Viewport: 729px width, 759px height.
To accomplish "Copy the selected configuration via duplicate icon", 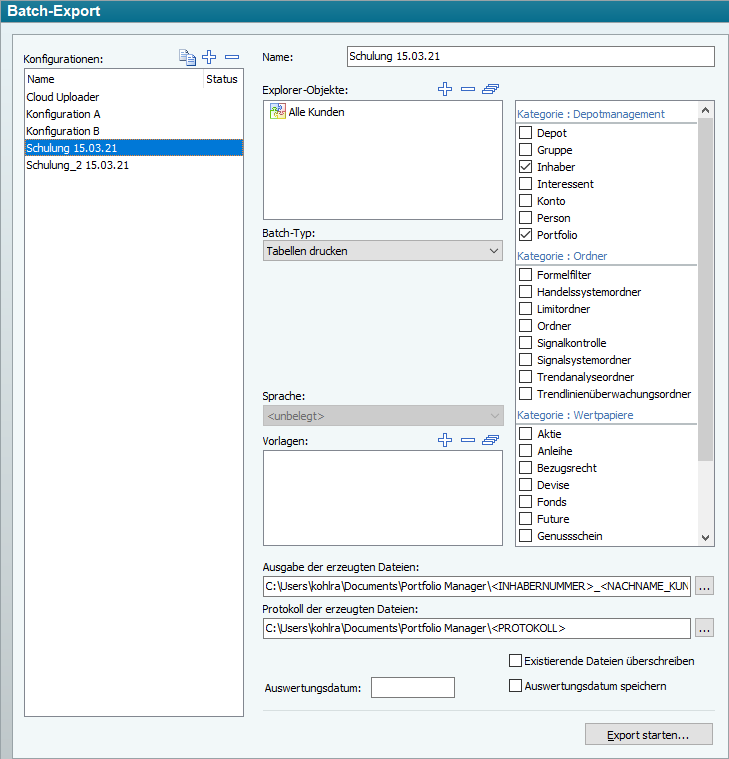I will (187, 58).
